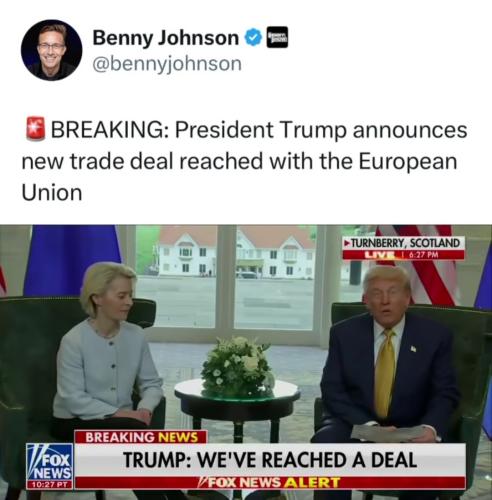The image size is (492, 500).
Task: Click the red siren emoji
Action: [x=35, y=129]
